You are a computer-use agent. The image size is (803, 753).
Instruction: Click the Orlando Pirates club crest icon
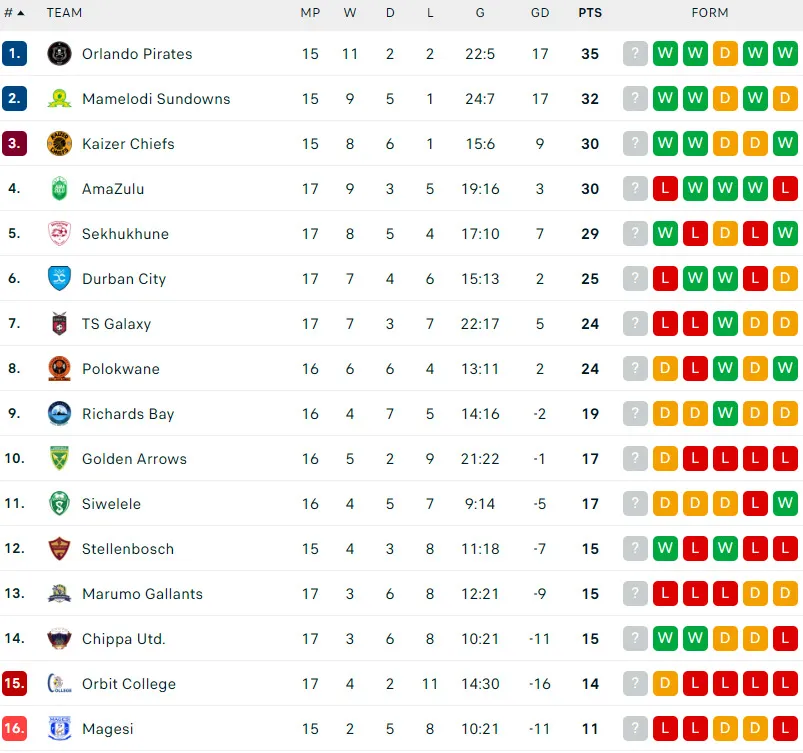click(60, 54)
